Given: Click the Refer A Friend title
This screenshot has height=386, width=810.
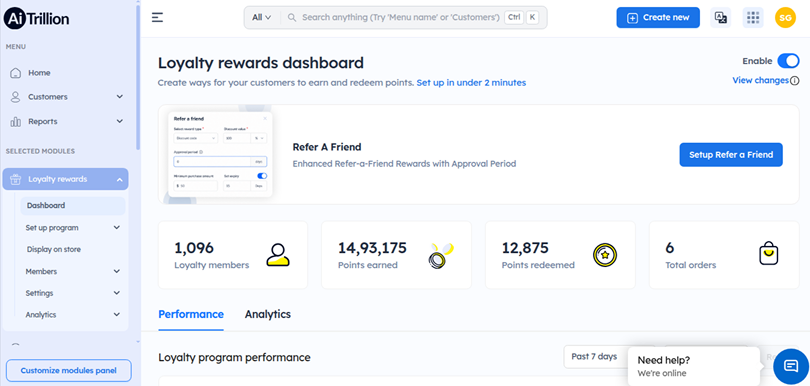Looking at the screenshot, I should pos(327,147).
